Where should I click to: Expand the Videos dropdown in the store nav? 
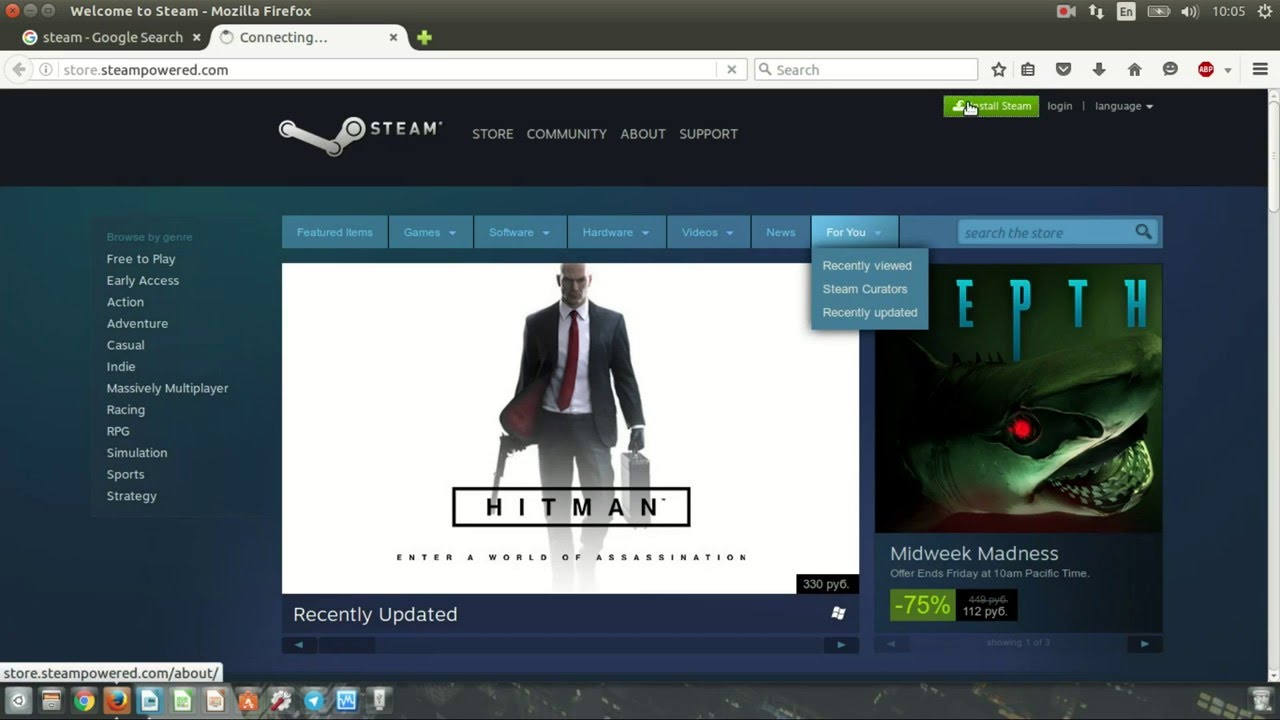coord(709,232)
